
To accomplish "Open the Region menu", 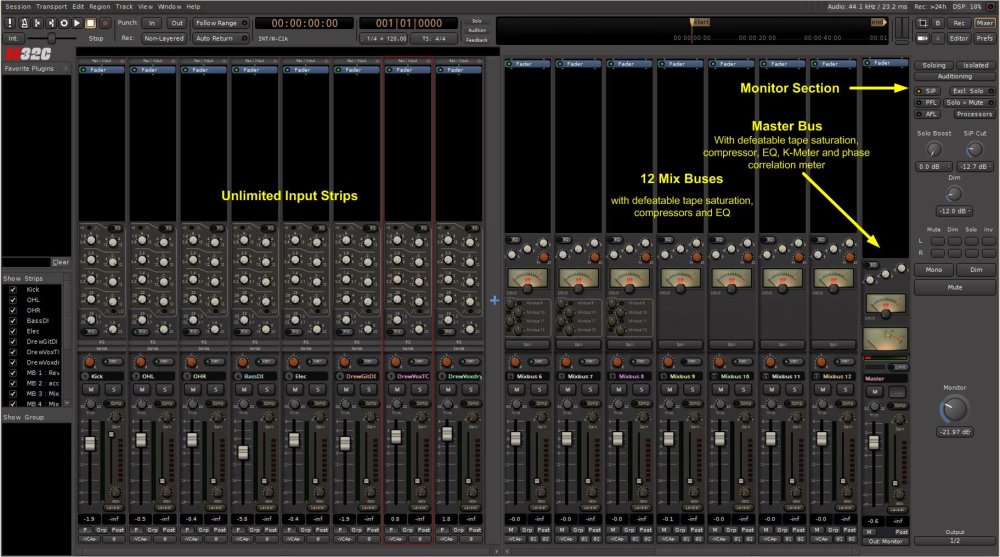I will pyautogui.click(x=99, y=6).
